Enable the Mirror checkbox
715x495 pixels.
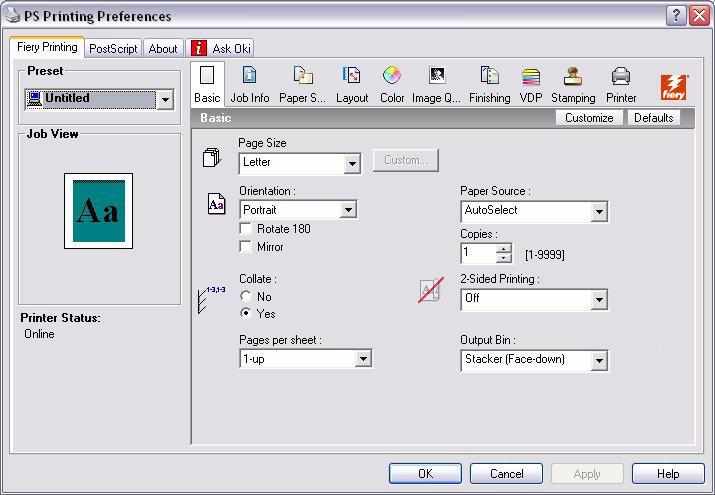tap(246, 247)
